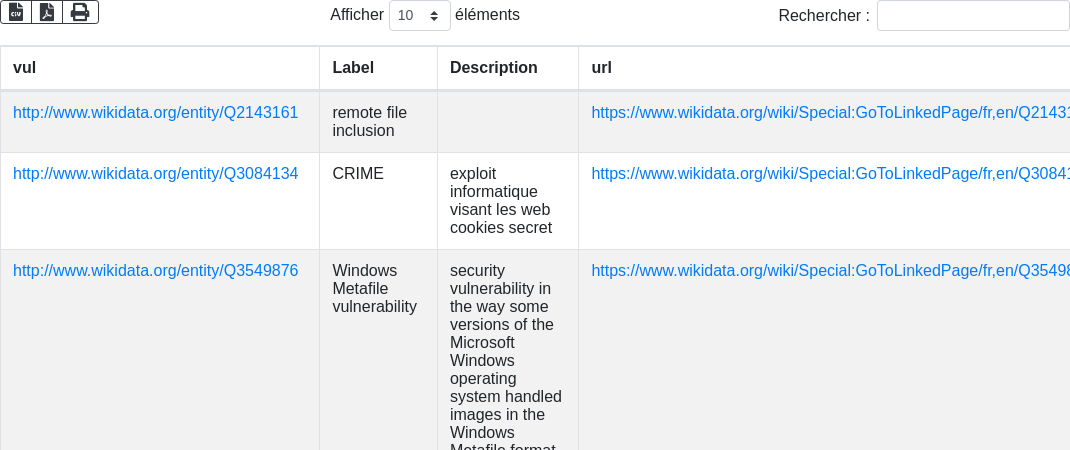Sort by the Label column header

[353, 68]
